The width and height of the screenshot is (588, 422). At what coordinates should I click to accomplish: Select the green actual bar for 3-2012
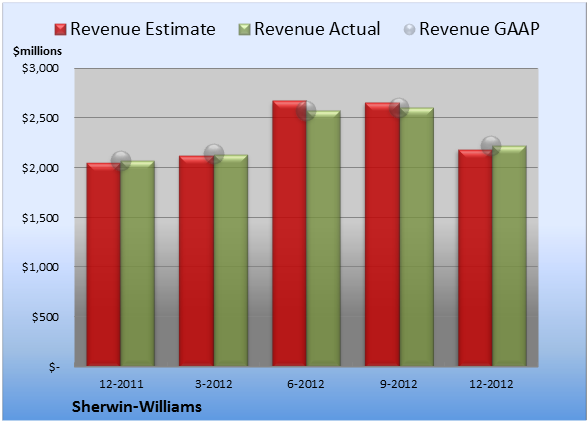click(231, 260)
